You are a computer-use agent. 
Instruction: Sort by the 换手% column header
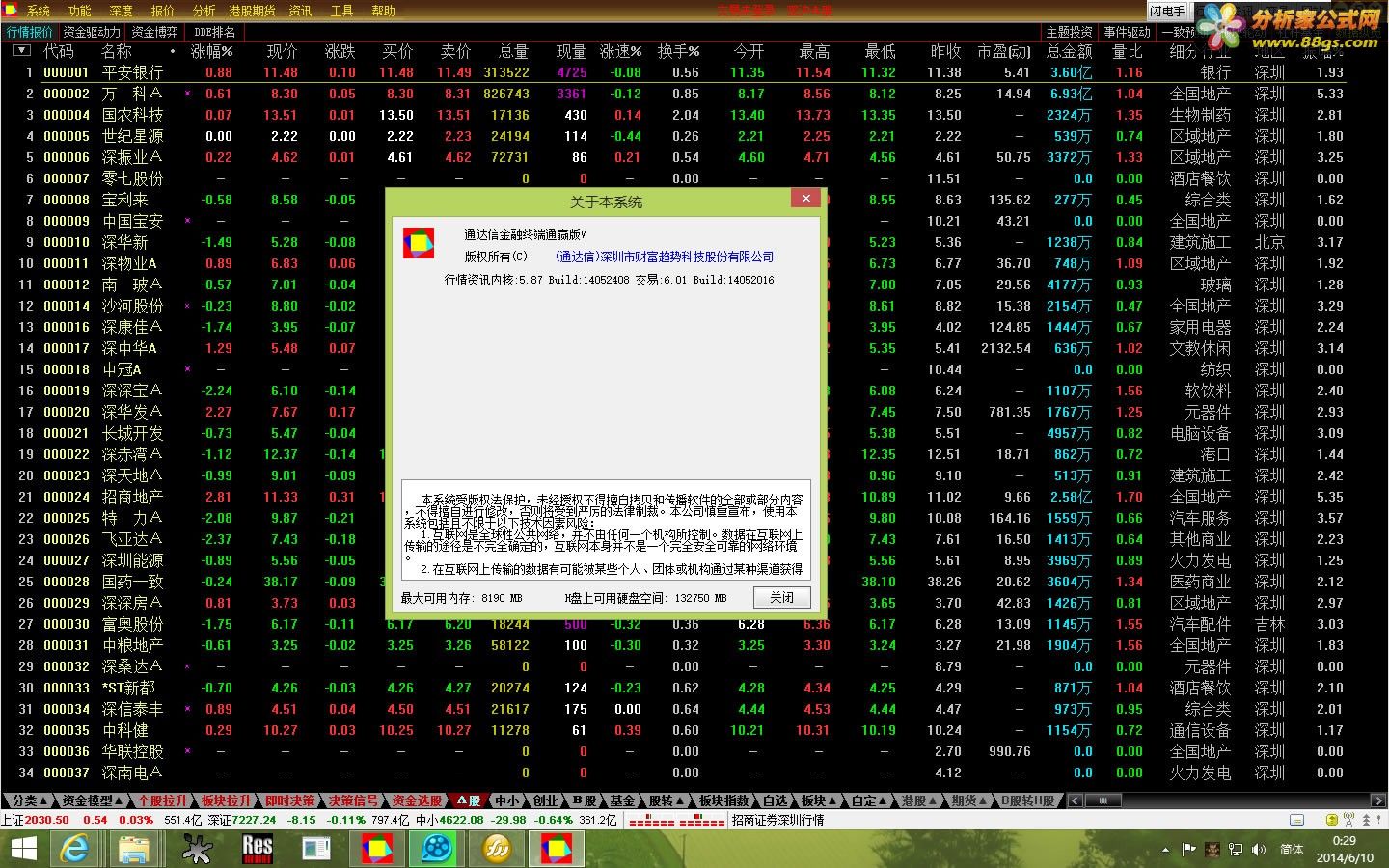pyautogui.click(x=679, y=51)
